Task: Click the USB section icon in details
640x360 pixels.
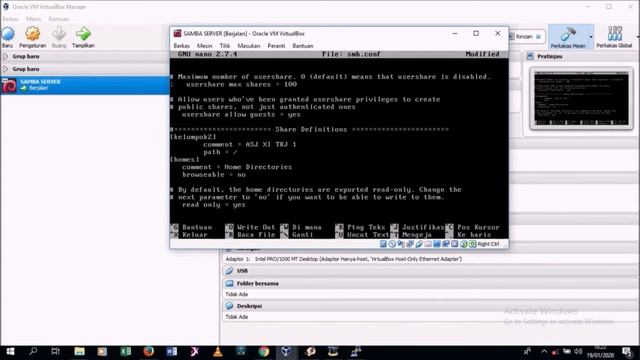Action: point(229,271)
